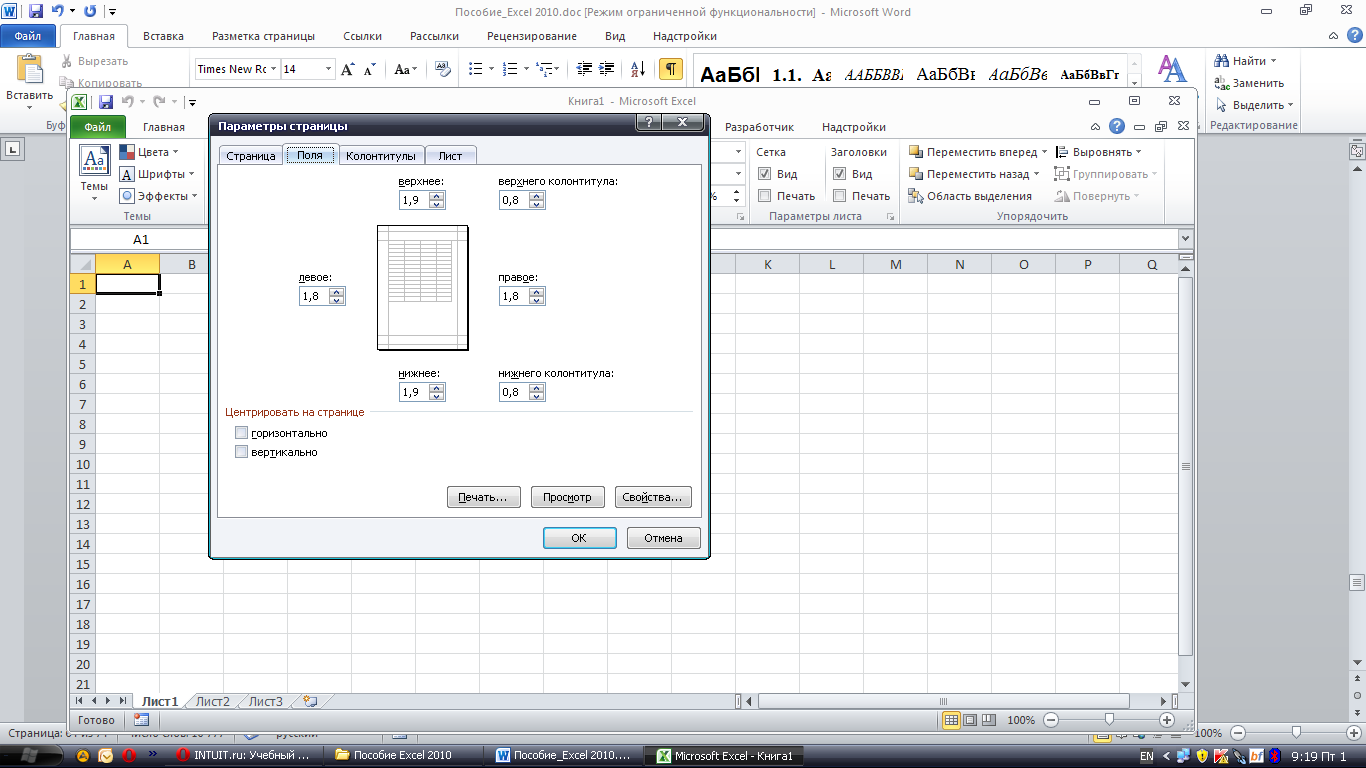This screenshot has width=1366, height=768.
Task: Switch to the Страница tab in dialog
Action: [x=250, y=156]
